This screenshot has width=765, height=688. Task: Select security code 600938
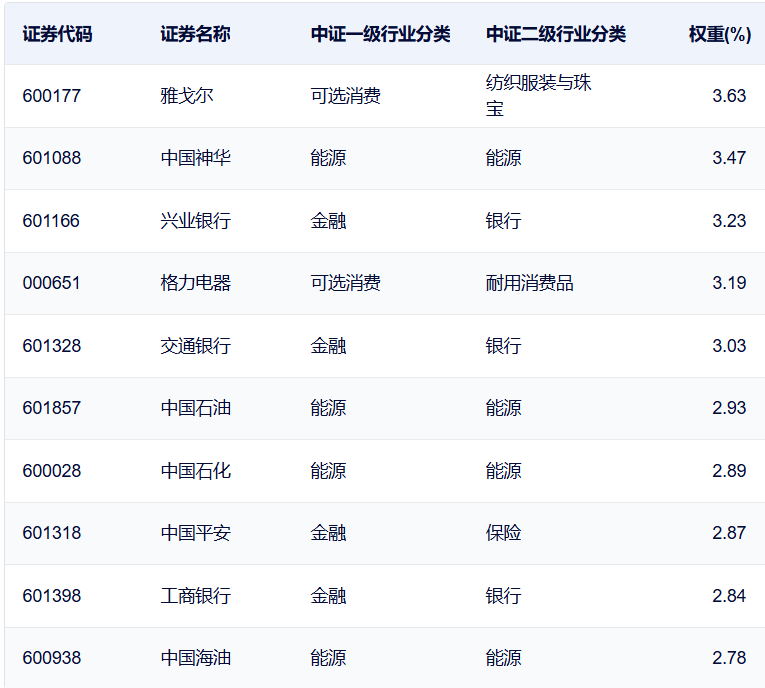(x=52, y=658)
